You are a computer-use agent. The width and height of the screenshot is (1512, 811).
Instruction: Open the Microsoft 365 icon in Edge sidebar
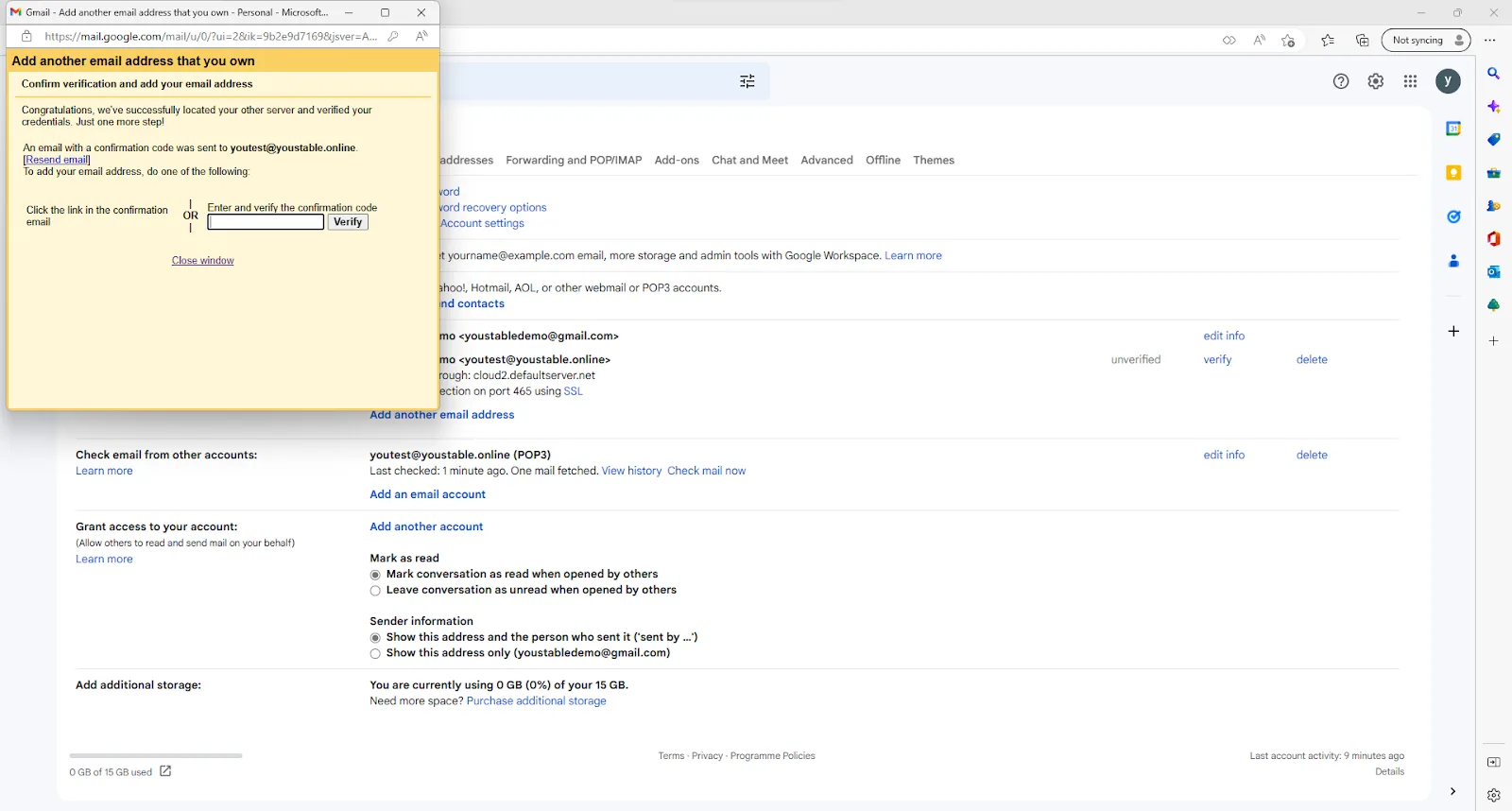[1493, 239]
